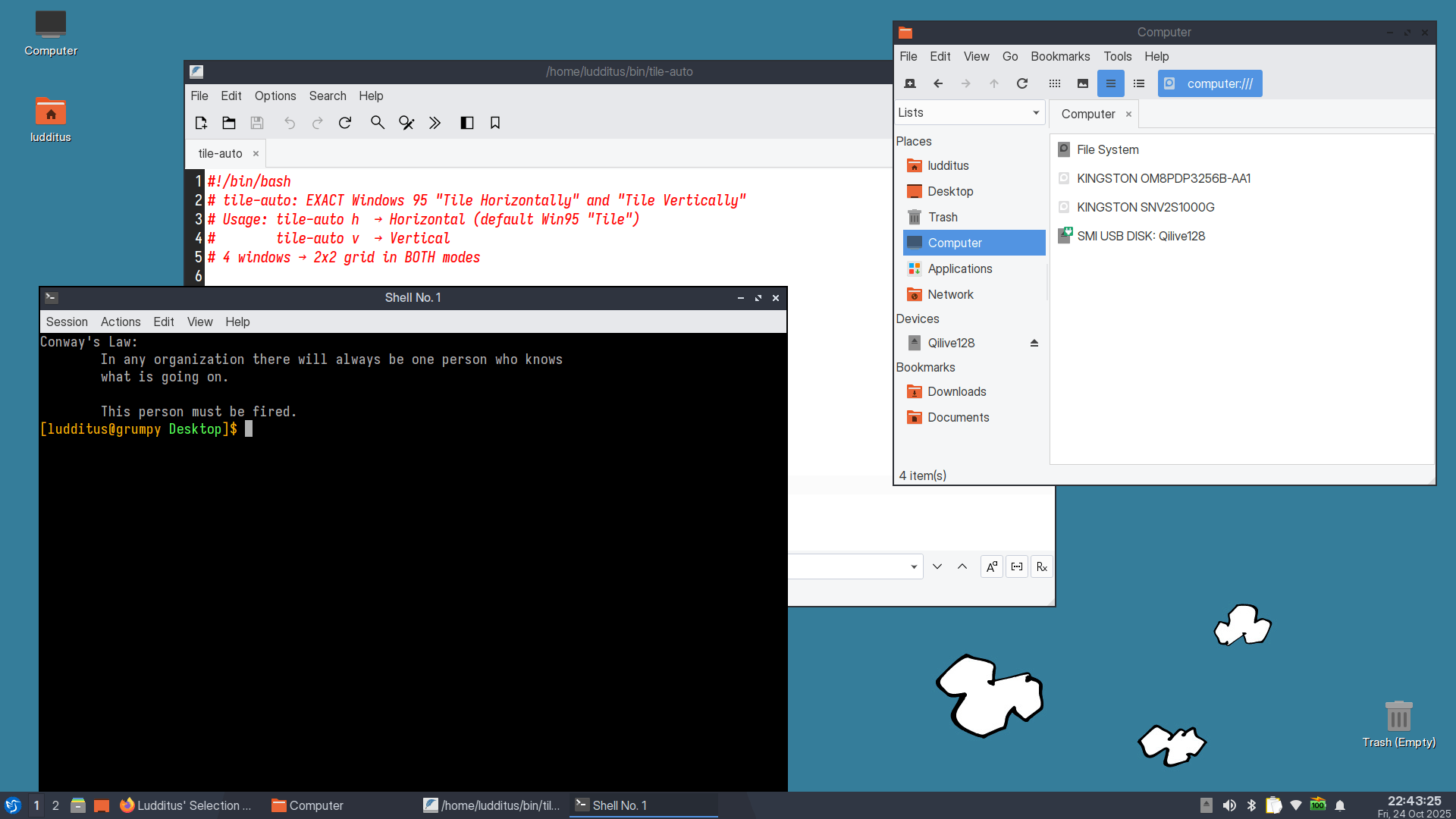
Task: Eject the Qilive128 device
Action: pos(1034,343)
